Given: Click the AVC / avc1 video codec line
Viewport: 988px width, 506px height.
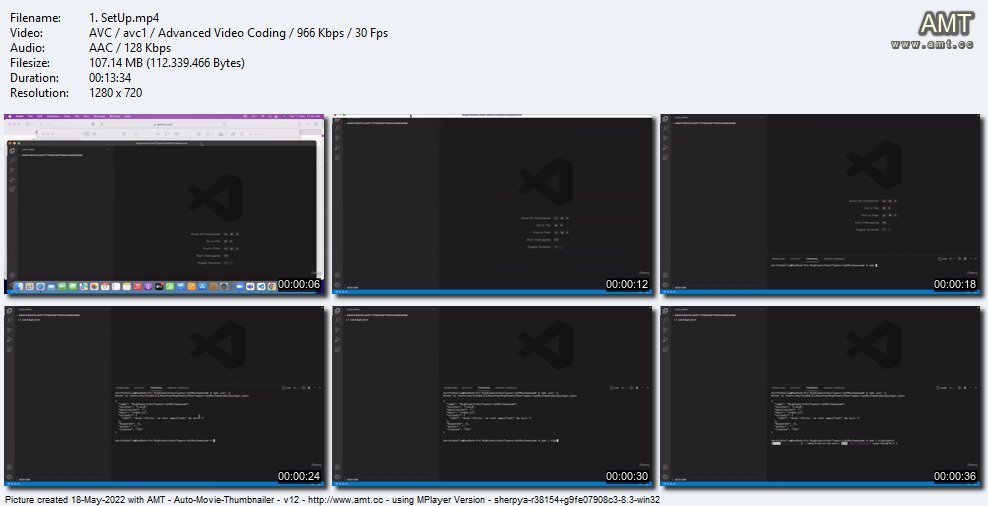Looking at the screenshot, I should [x=239, y=33].
